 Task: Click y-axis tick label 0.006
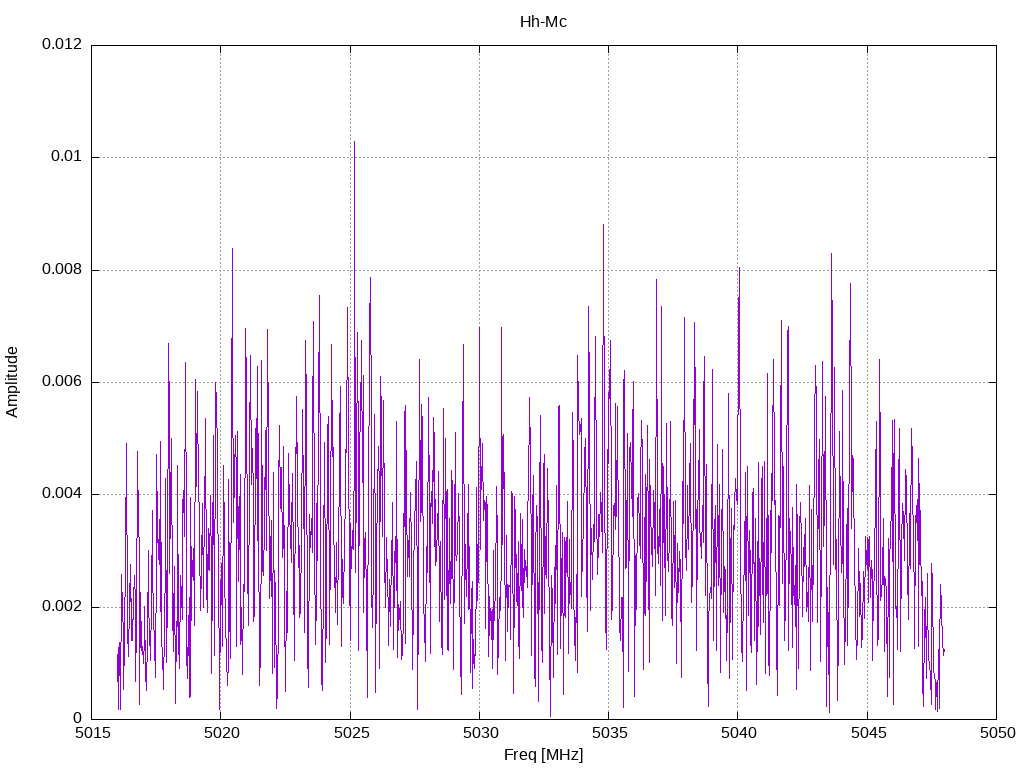point(62,382)
